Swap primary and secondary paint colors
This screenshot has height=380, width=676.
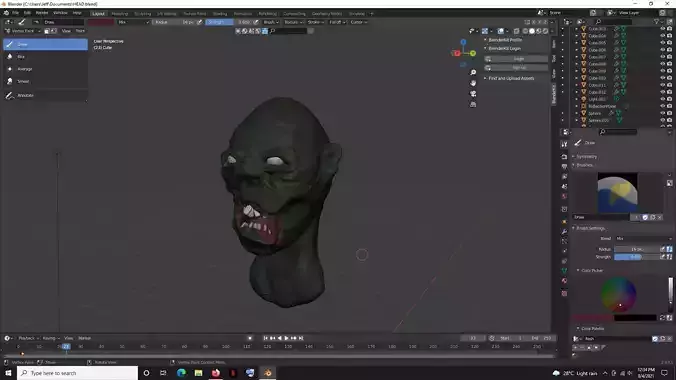(x=663, y=318)
